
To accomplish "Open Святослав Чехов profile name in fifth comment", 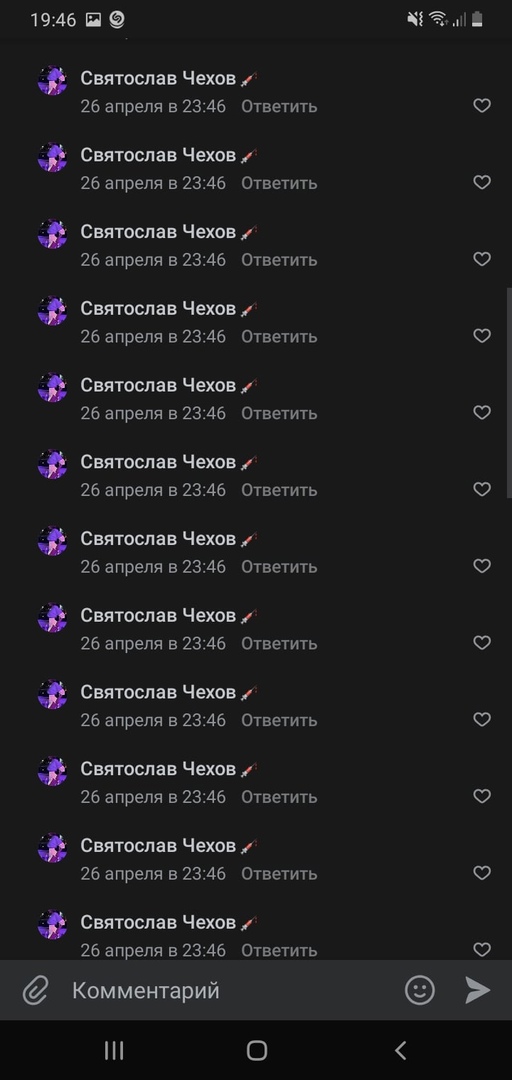I will (158, 385).
